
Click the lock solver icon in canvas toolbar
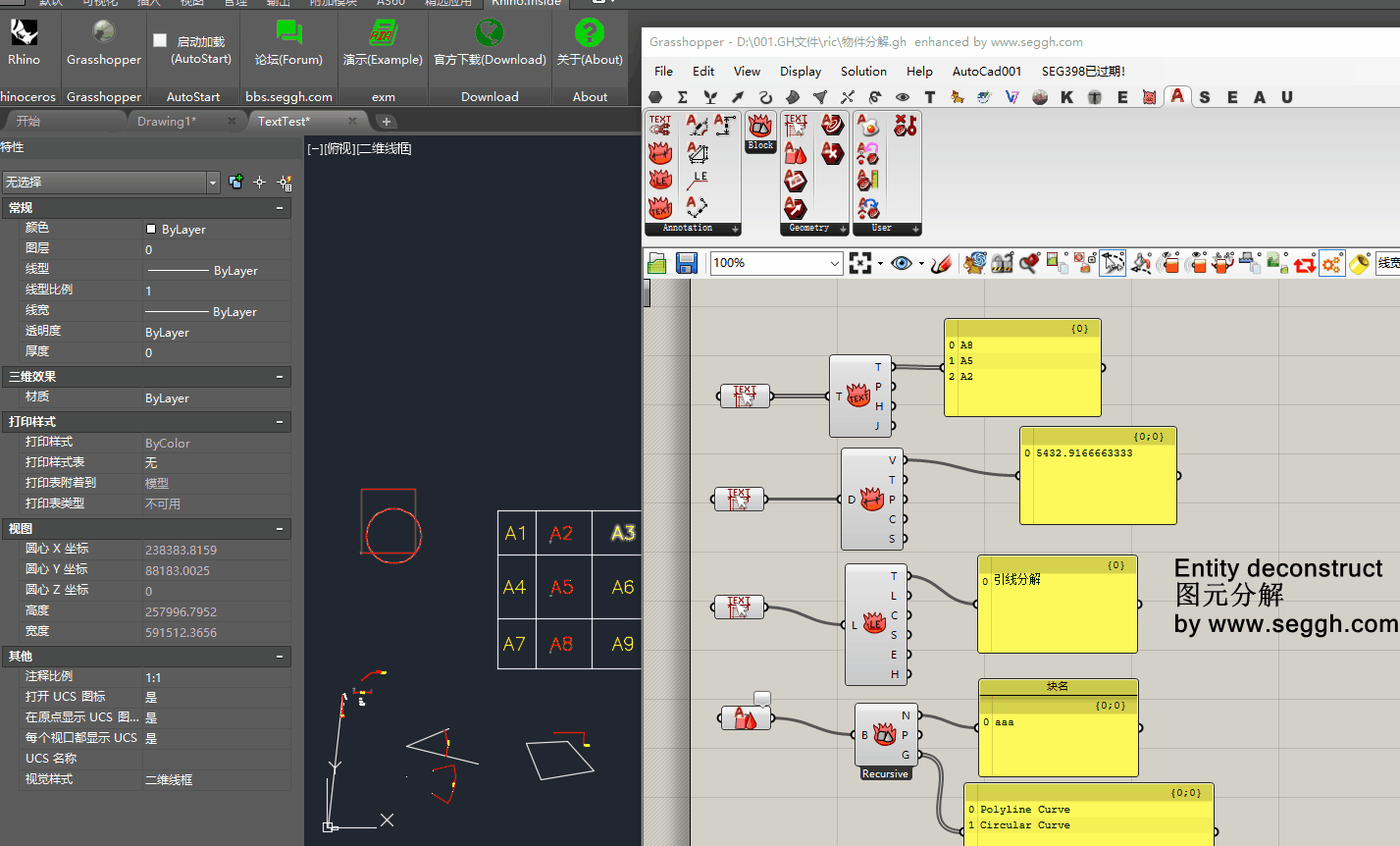click(1002, 263)
